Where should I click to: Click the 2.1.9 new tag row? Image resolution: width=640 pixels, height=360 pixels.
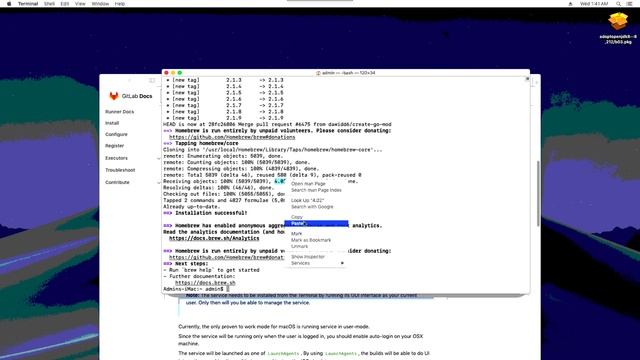224,118
